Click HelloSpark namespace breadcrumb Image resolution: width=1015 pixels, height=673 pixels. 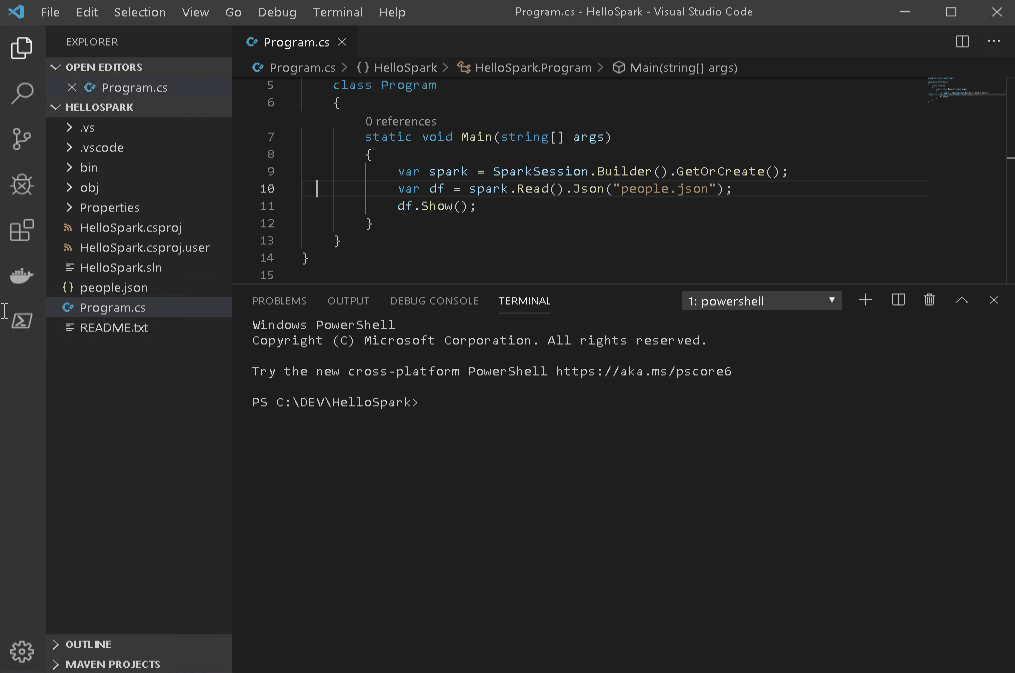(405, 67)
